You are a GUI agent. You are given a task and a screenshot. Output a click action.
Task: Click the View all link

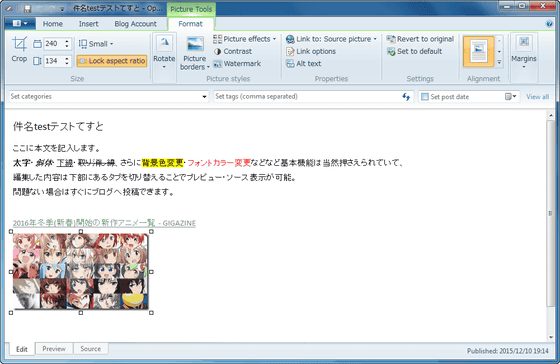pos(538,97)
